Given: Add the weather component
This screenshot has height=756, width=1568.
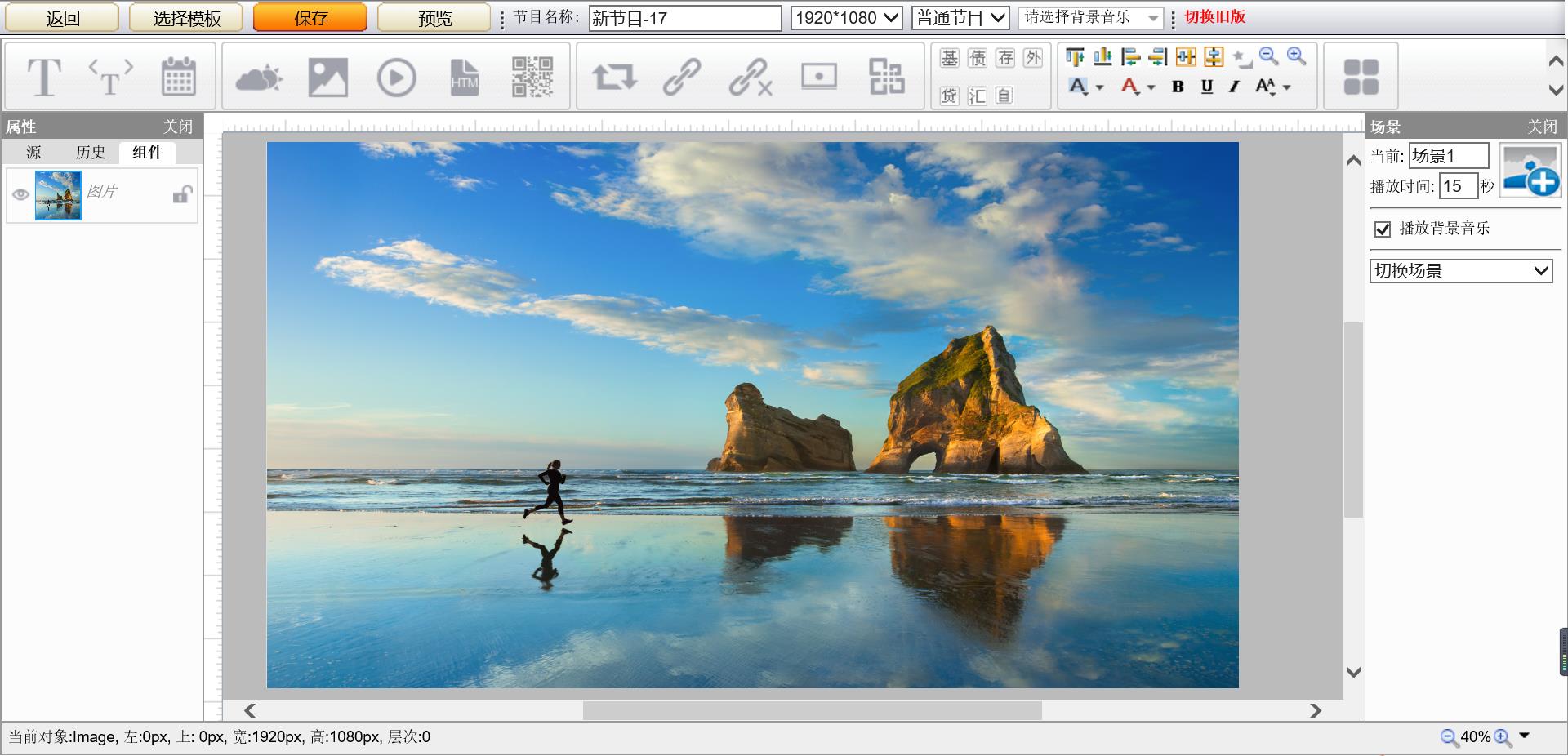Looking at the screenshot, I should (x=259, y=78).
